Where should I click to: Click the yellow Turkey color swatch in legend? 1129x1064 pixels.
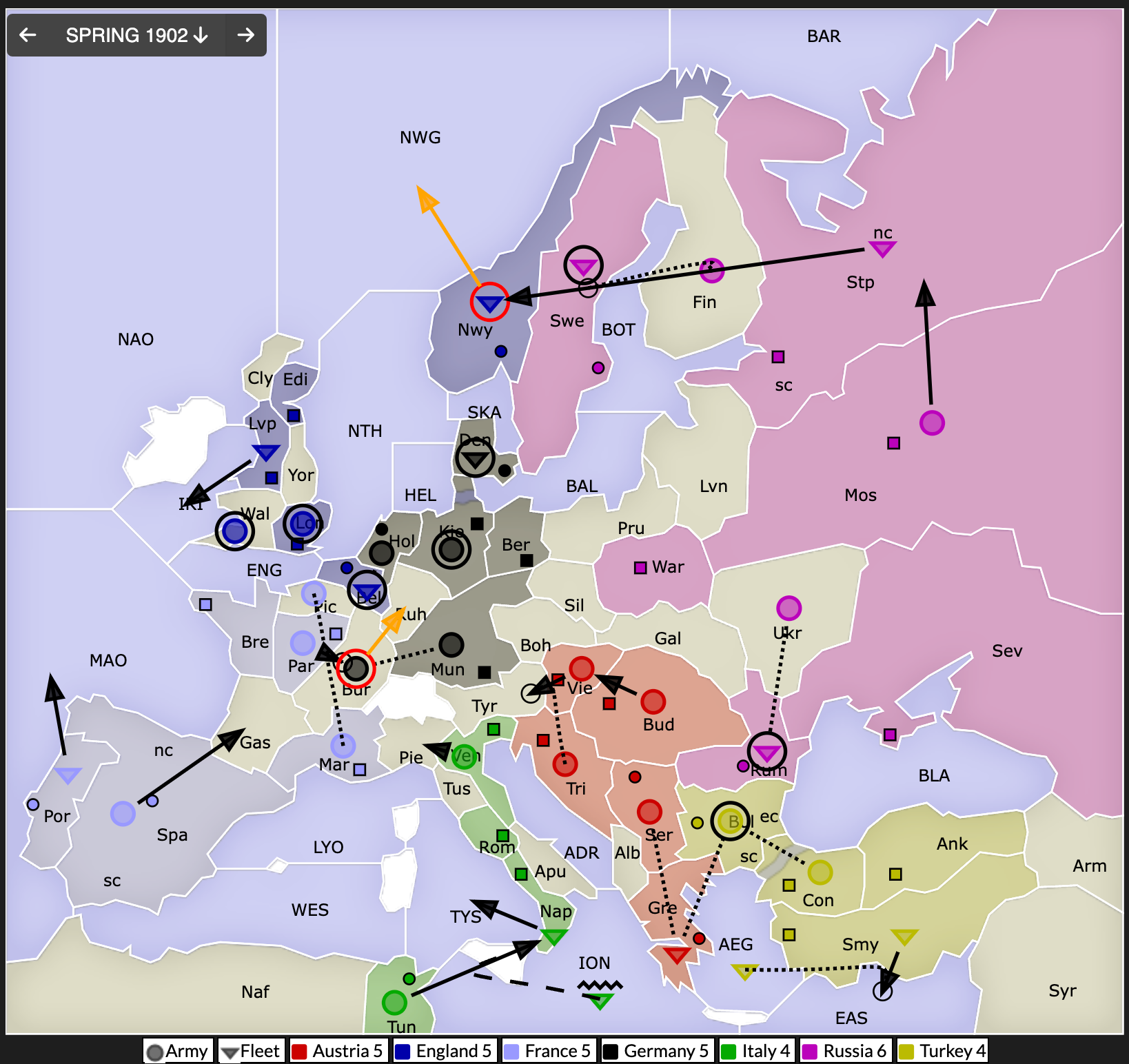906,1052
